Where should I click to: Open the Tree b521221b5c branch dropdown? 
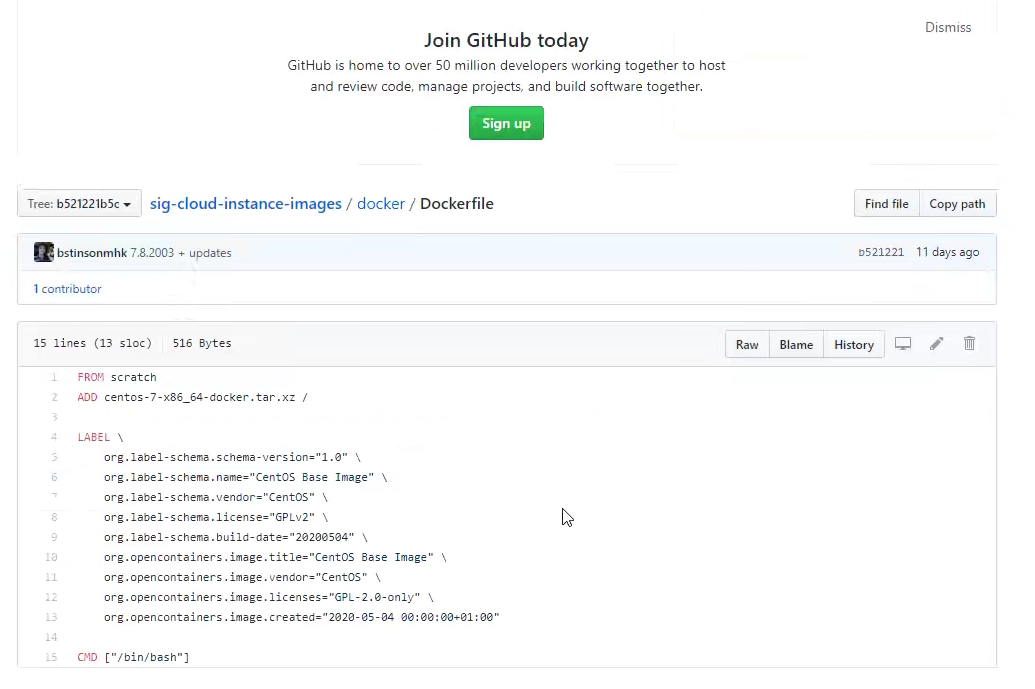pyautogui.click(x=79, y=204)
